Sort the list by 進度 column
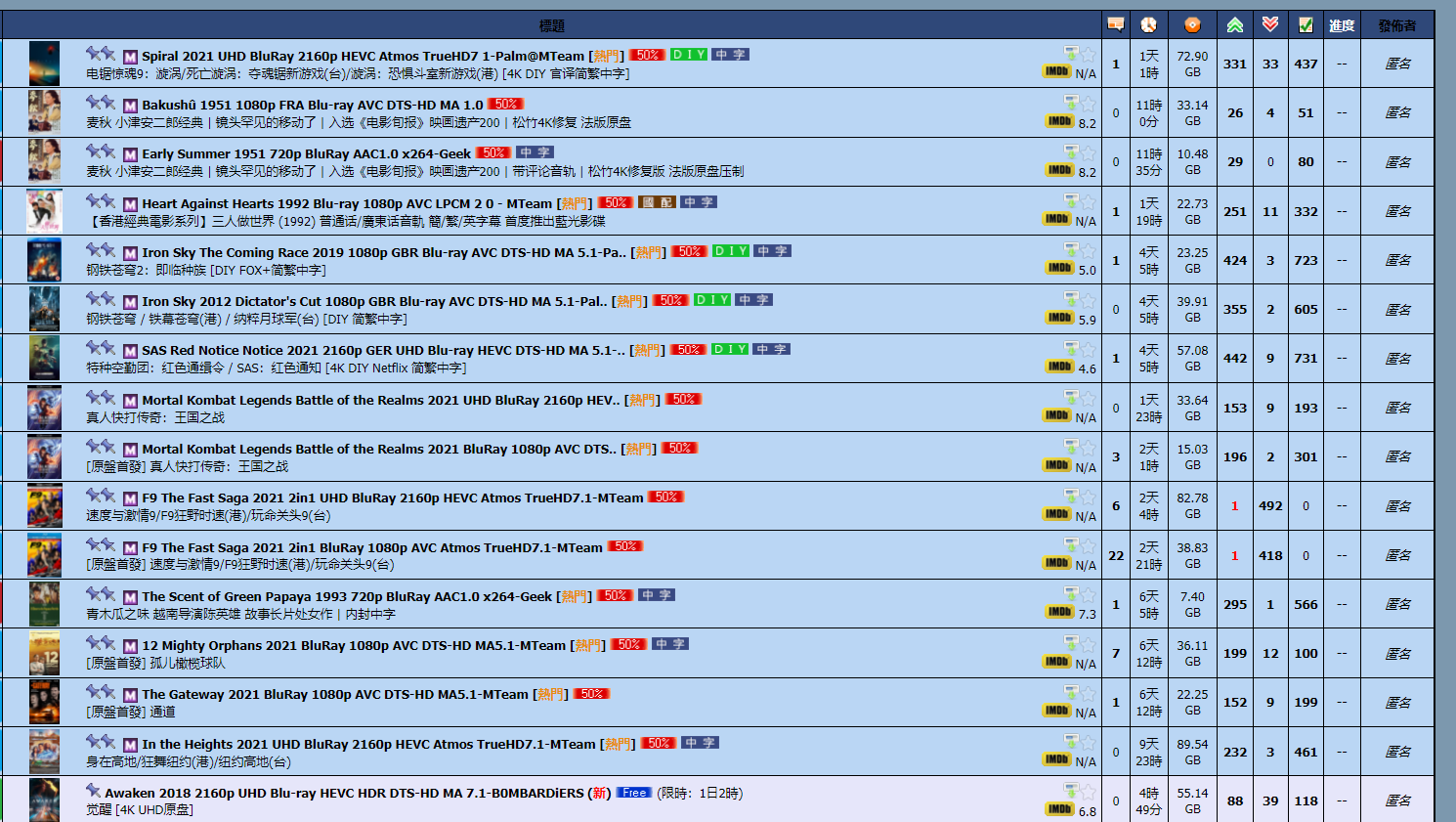The image size is (1456, 822). click(1342, 25)
